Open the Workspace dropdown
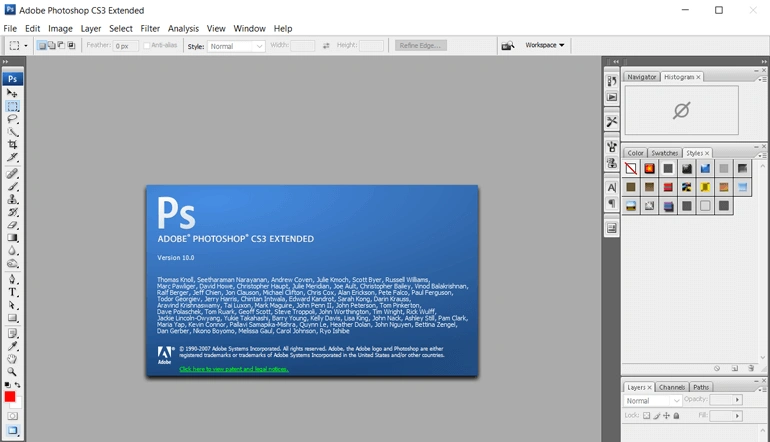Screen dimensions: 770x442 pyautogui.click(x=545, y=45)
